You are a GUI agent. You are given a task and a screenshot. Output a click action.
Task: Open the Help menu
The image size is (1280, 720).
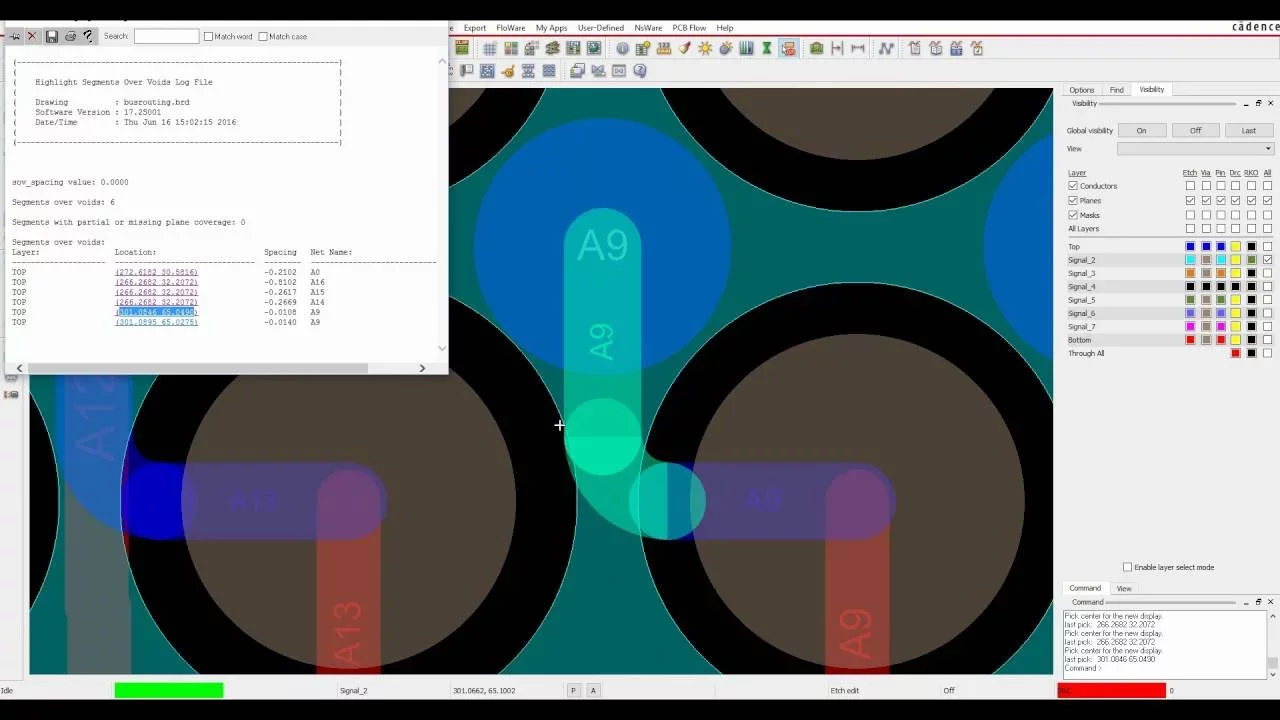pyautogui.click(x=725, y=28)
